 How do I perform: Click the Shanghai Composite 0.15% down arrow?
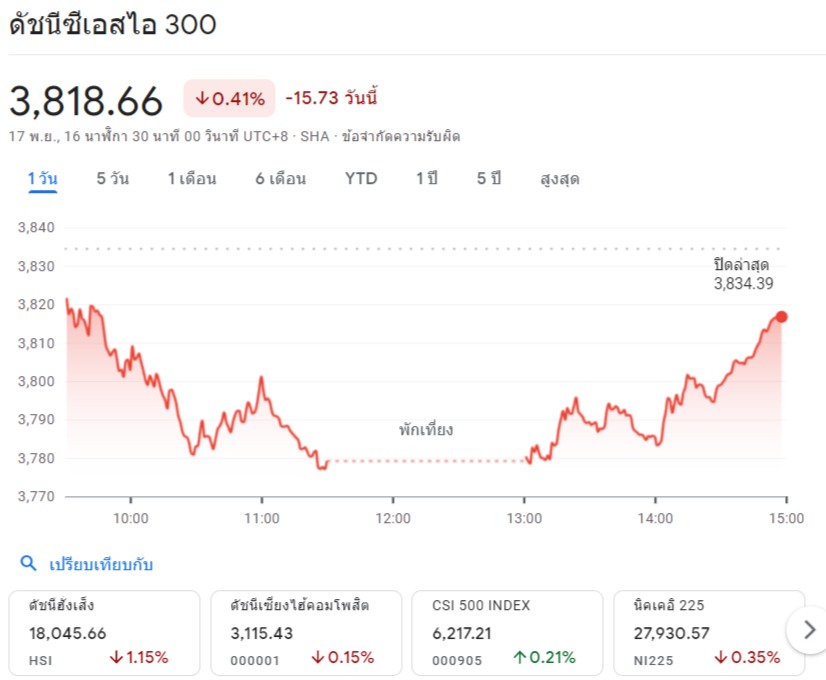coord(342,657)
